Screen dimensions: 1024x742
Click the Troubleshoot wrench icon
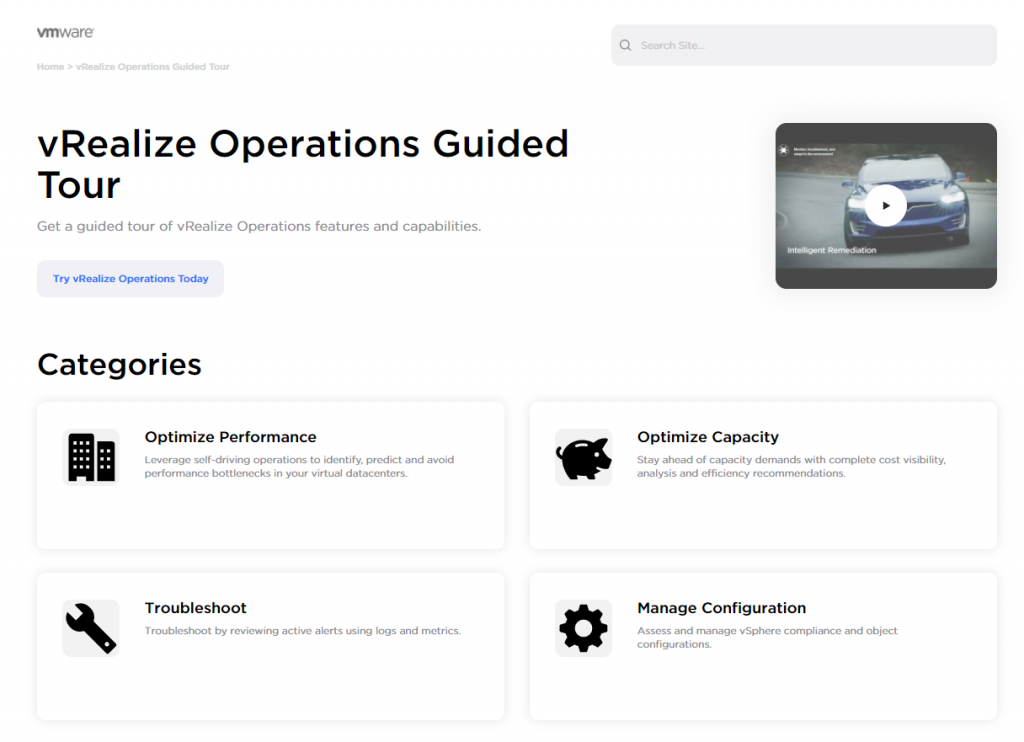click(91, 628)
